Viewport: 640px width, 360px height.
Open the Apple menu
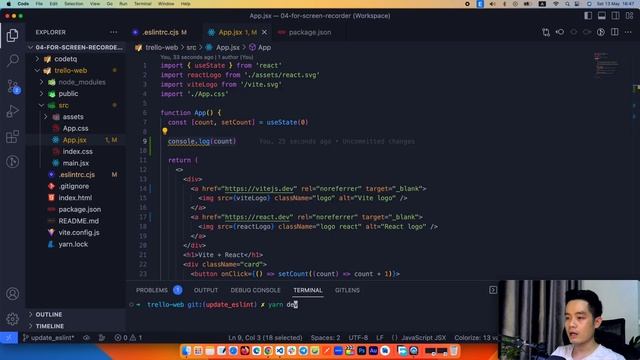click(x=8, y=4)
